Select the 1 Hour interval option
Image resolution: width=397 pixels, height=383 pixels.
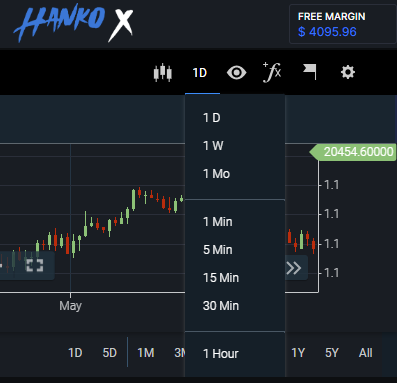click(235, 354)
